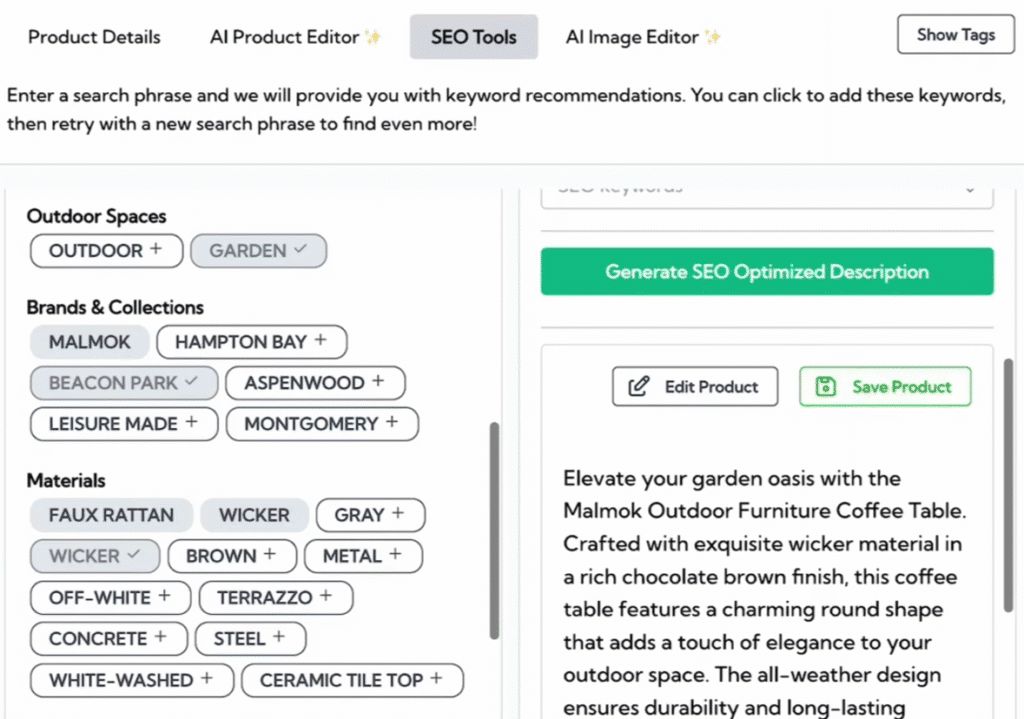Open the AI Image Editor tab
The width and height of the screenshot is (1024, 719).
[643, 37]
